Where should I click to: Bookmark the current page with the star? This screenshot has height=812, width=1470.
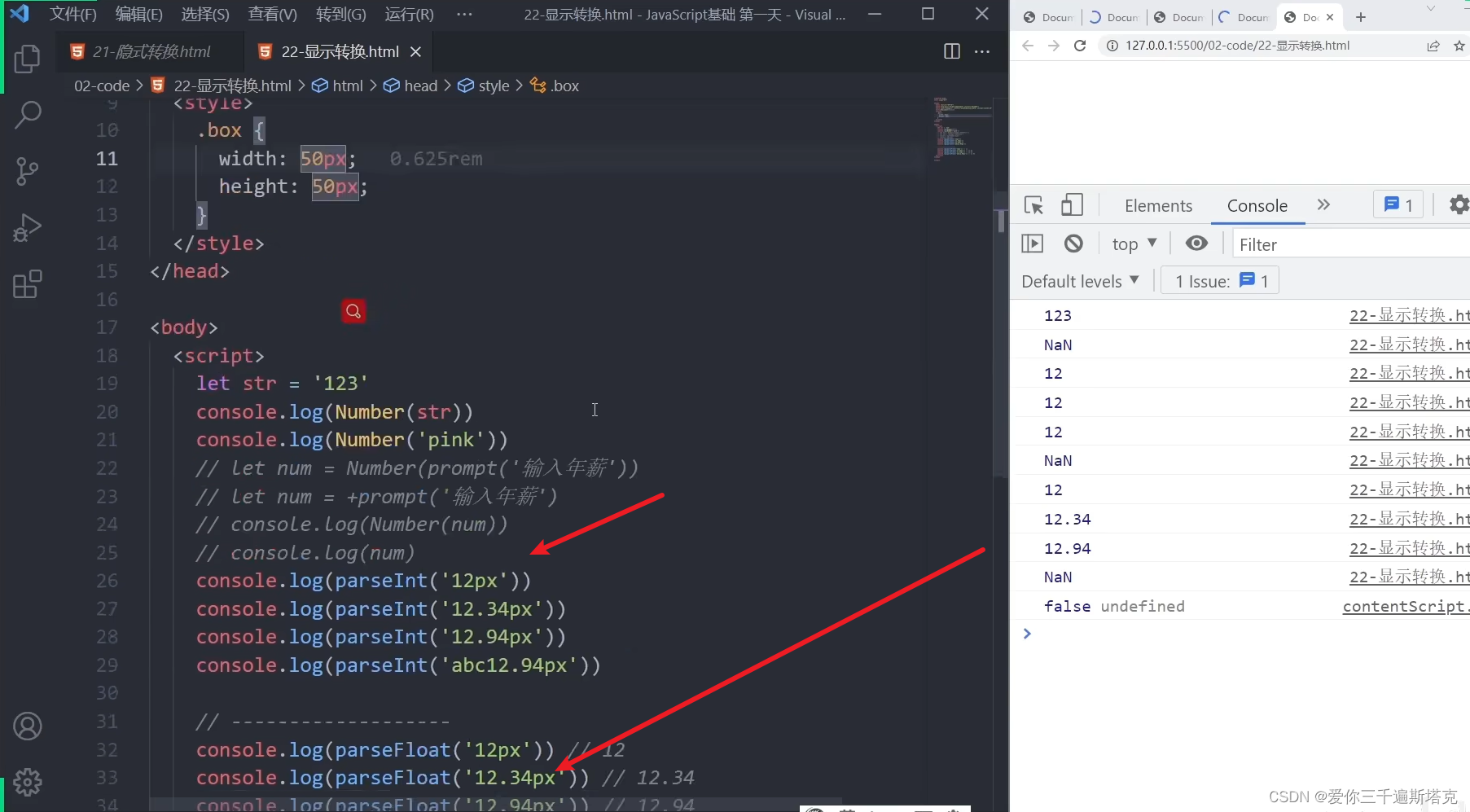tap(1460, 46)
